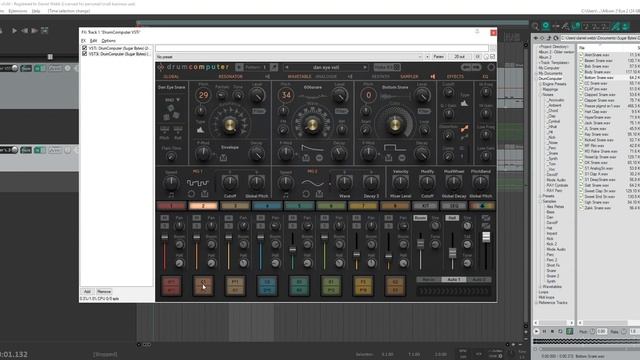The image size is (640, 360).
Task: Click the MO 1 square waveform display
Action: (x=198, y=183)
